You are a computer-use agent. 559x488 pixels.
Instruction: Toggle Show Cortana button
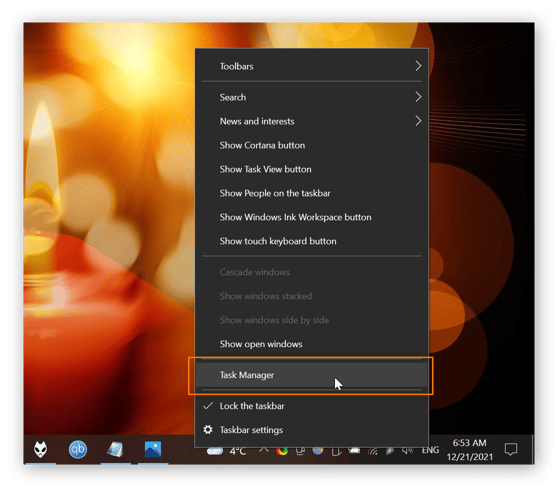pos(312,145)
